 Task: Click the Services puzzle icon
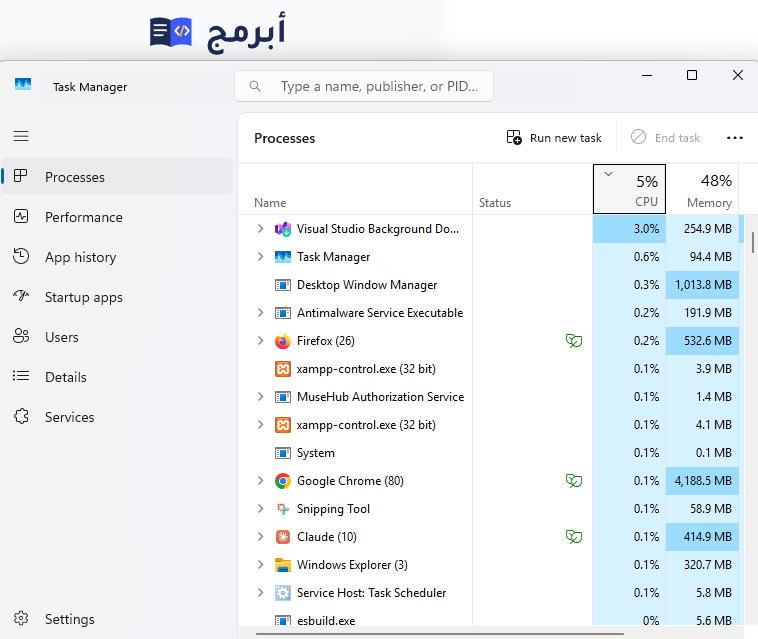tap(21, 416)
